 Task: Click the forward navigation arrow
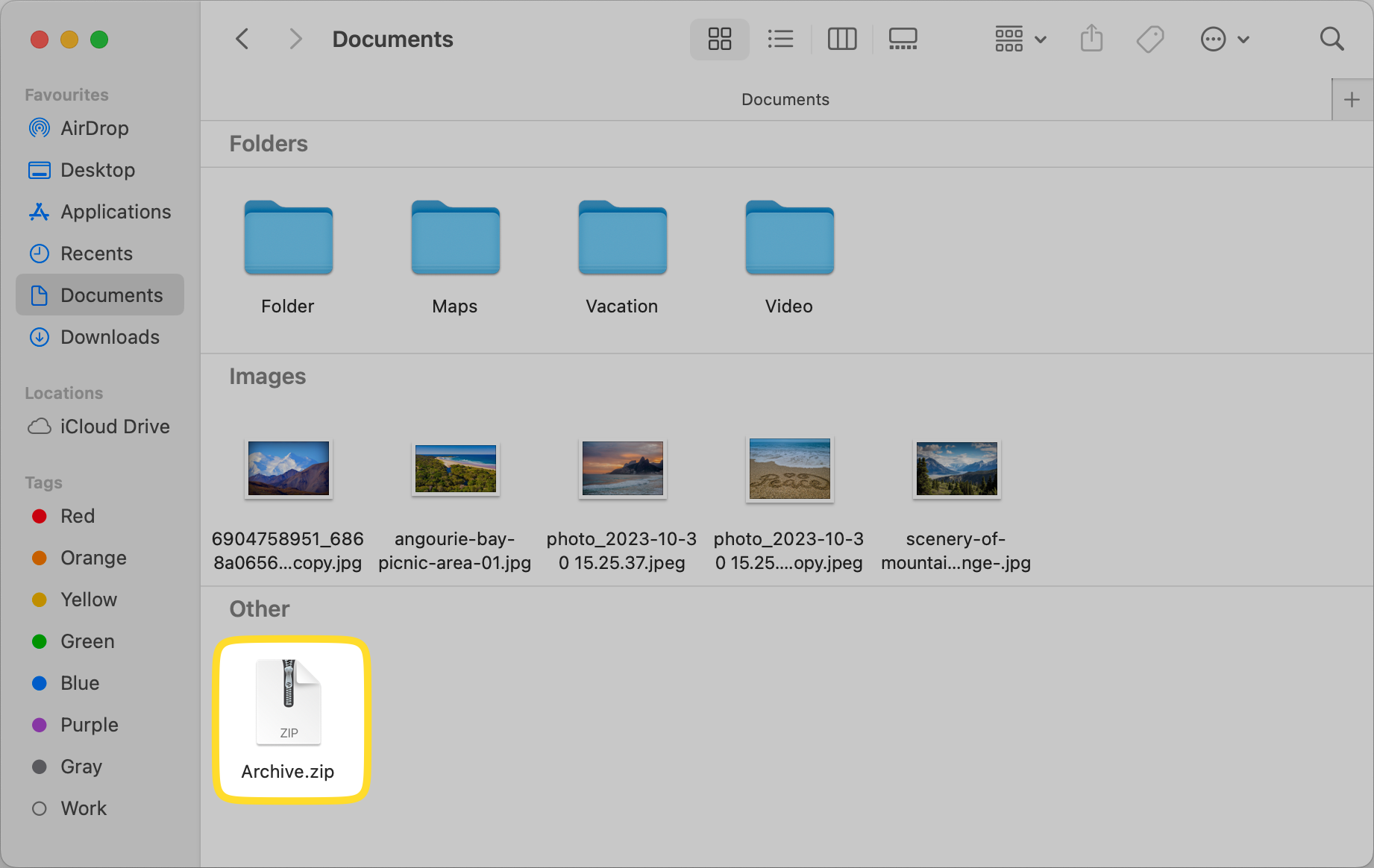[295, 39]
